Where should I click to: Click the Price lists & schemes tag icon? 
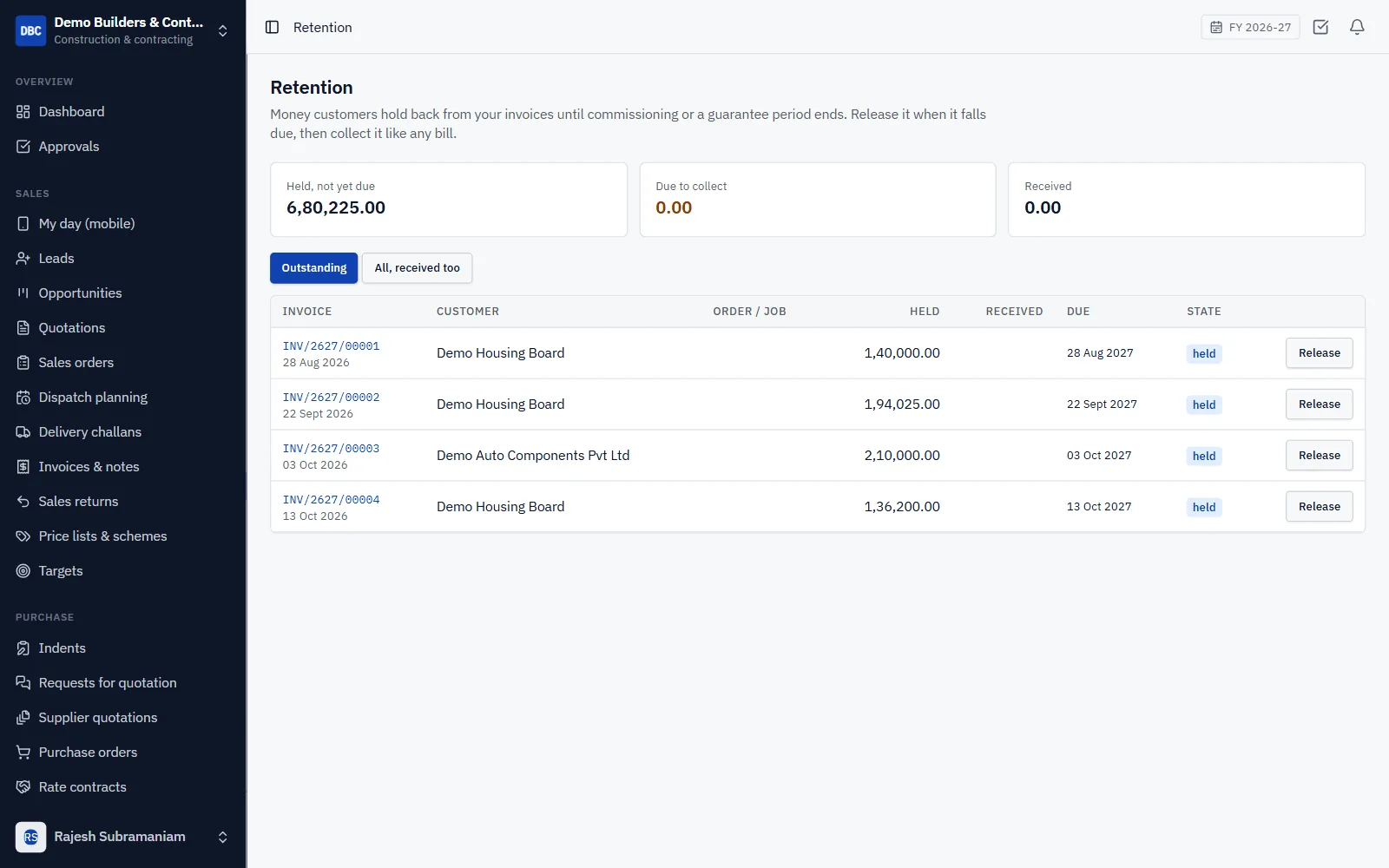(23, 536)
